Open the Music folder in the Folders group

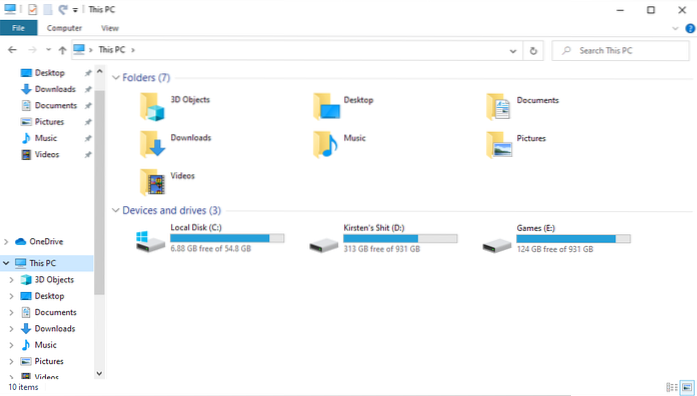click(x=326, y=144)
